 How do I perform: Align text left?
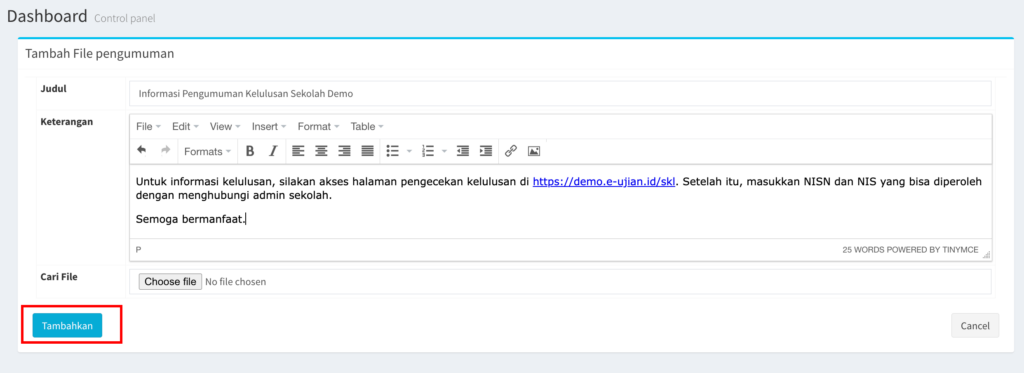(x=298, y=151)
